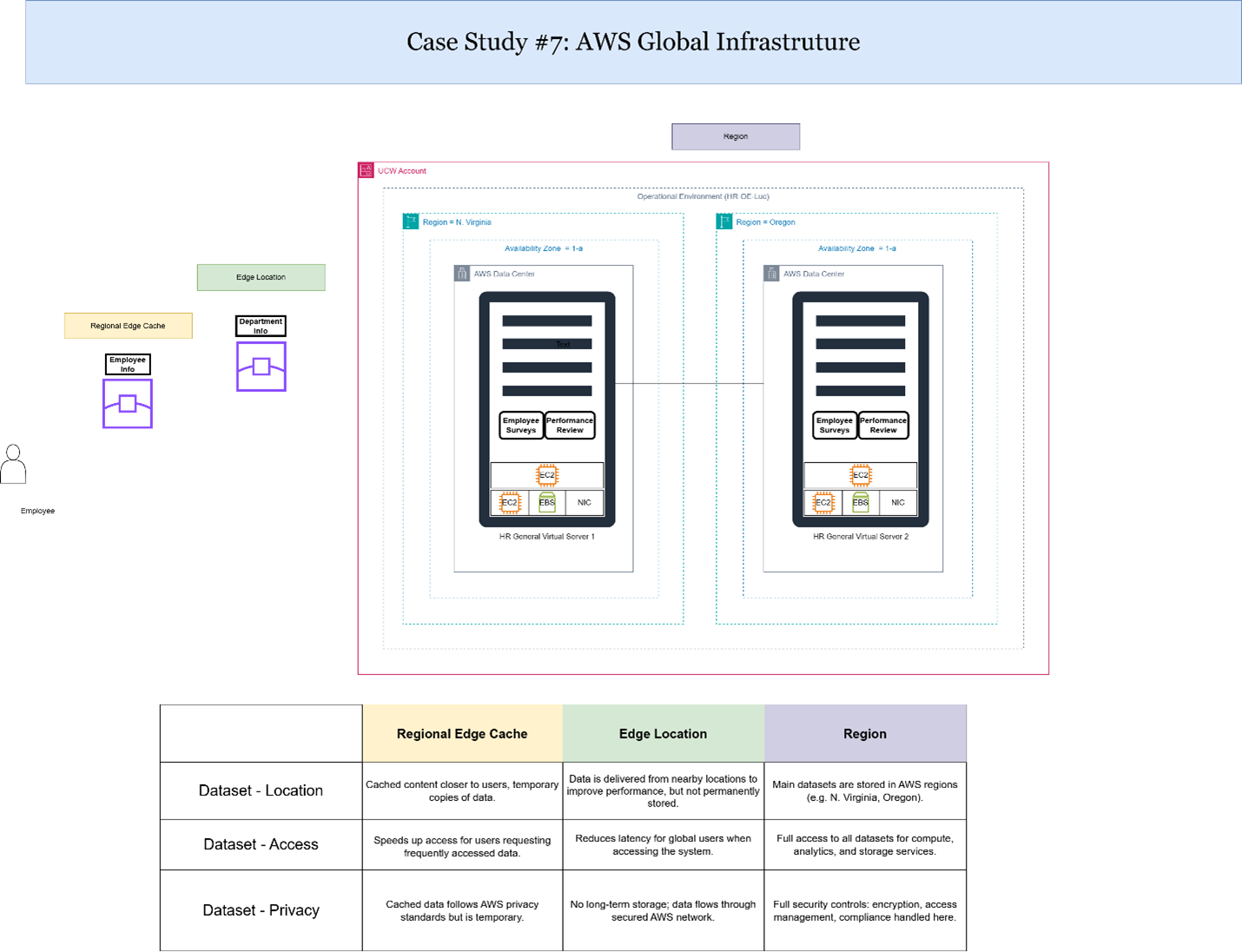Click the "HR General Virtual Server 1" caption
Image resolution: width=1242 pixels, height=952 pixels.
click(547, 537)
